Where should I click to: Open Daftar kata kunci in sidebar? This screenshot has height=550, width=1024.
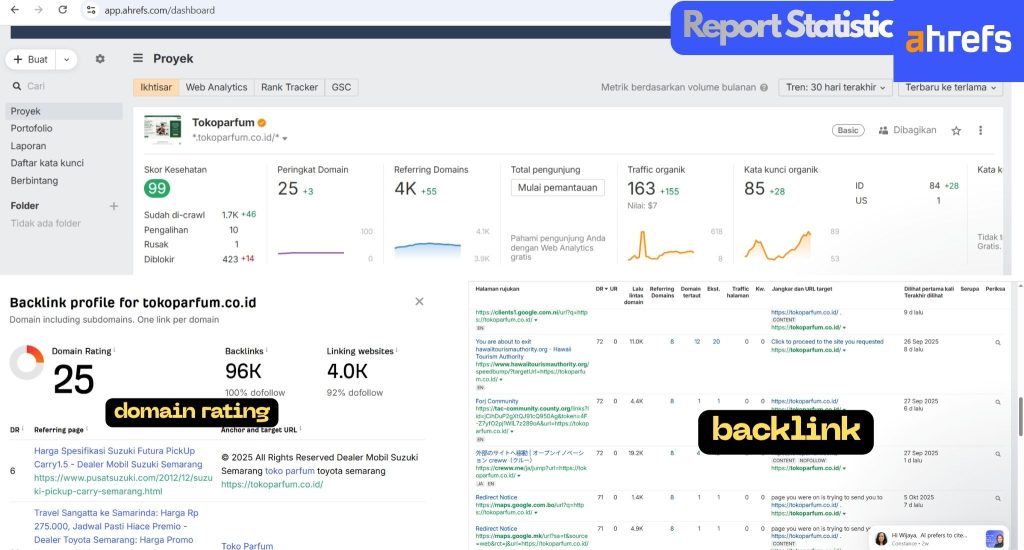click(x=46, y=163)
